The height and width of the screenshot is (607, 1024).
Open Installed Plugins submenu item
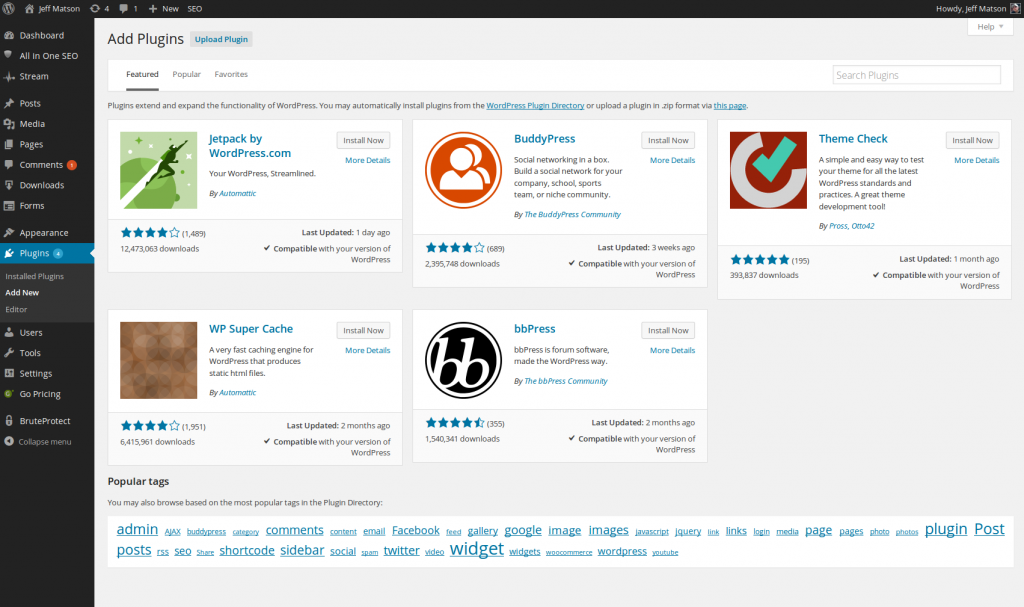point(35,276)
